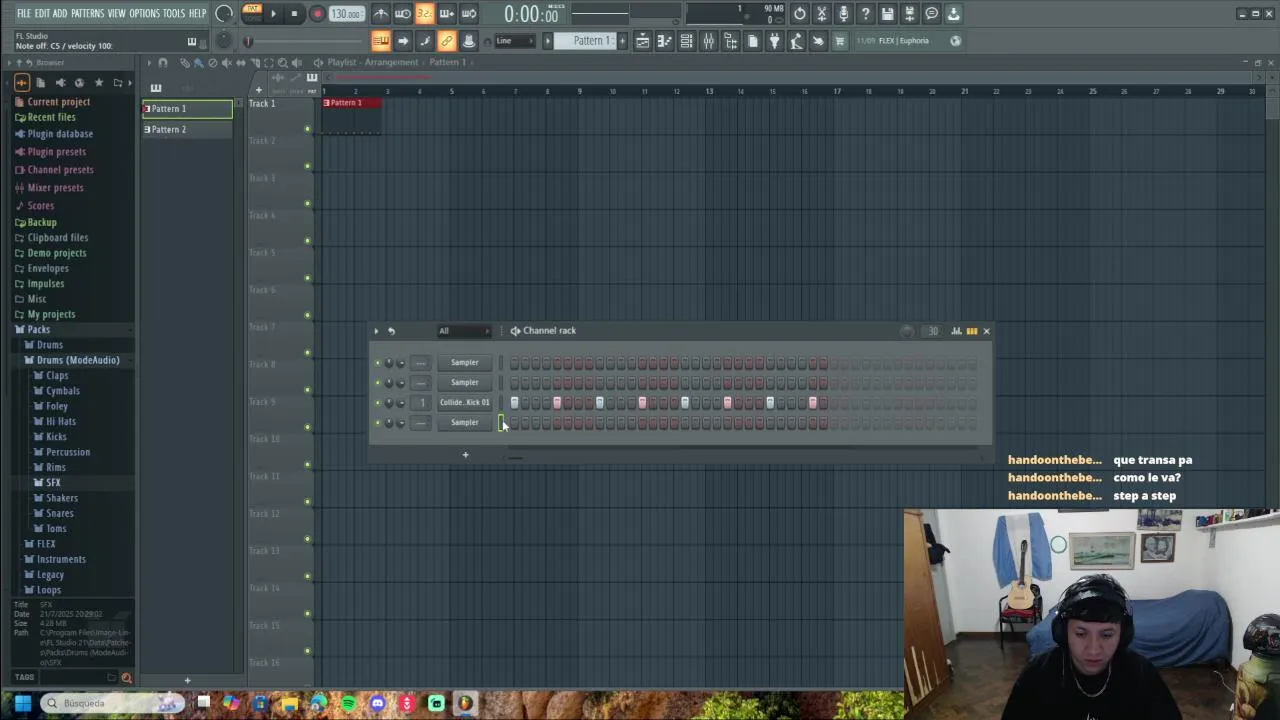This screenshot has width=1280, height=720.
Task: Open the help question mark icon
Action: point(866,14)
